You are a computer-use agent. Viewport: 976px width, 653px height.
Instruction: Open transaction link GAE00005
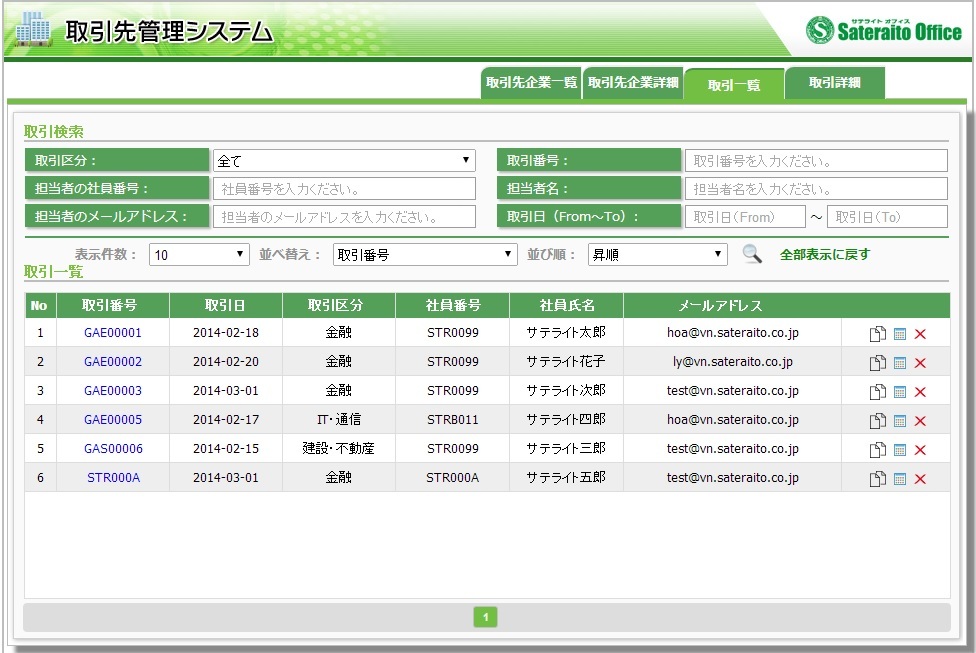click(113, 420)
